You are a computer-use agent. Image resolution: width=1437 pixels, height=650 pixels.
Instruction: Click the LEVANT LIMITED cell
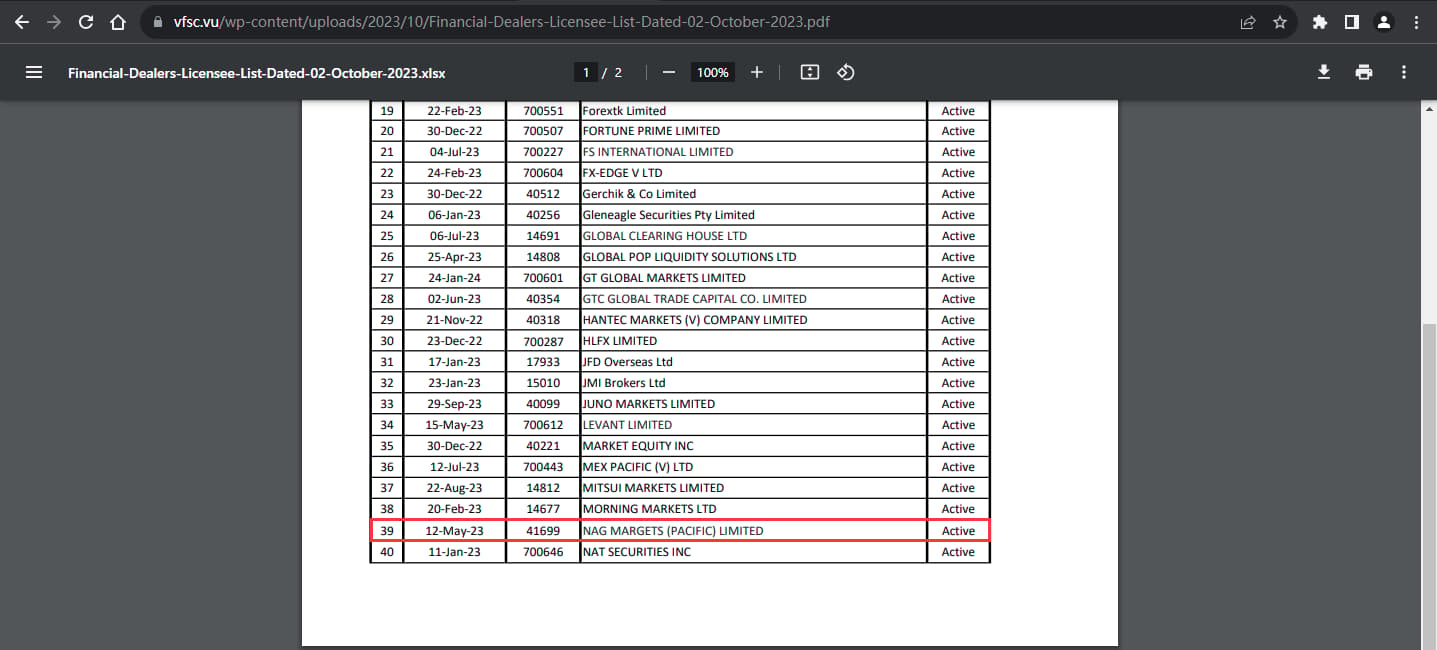pyautogui.click(x=753, y=425)
